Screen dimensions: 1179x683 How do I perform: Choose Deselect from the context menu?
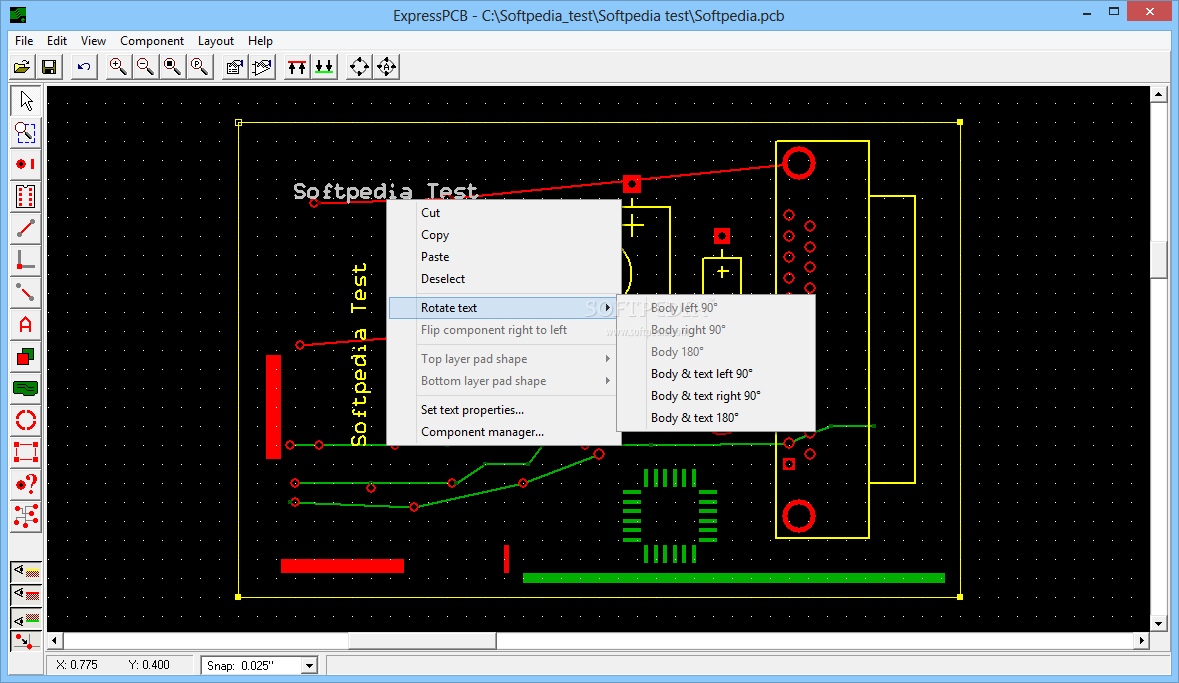tap(504, 278)
